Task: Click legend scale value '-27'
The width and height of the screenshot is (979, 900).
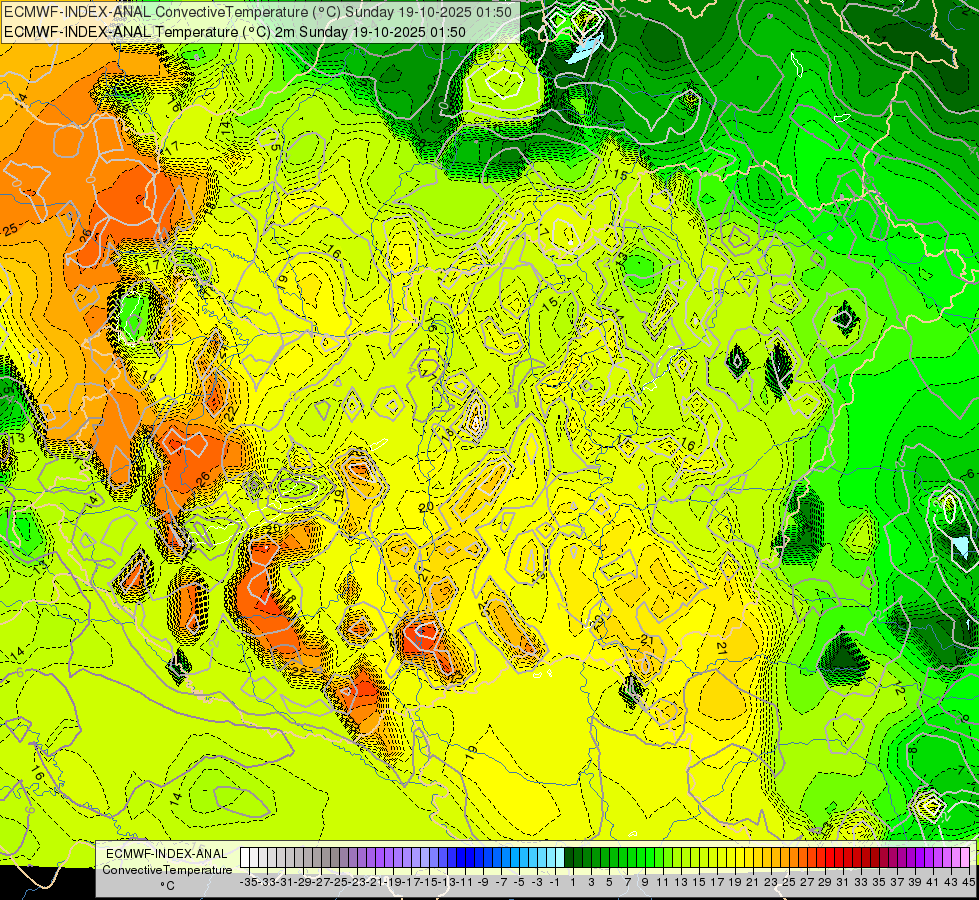Action: (322, 882)
